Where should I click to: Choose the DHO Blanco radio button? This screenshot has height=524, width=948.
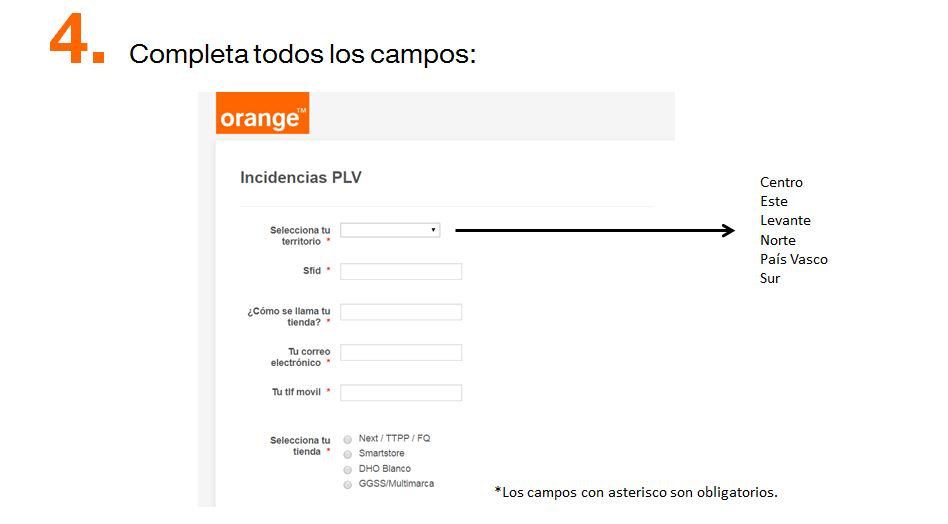point(348,470)
